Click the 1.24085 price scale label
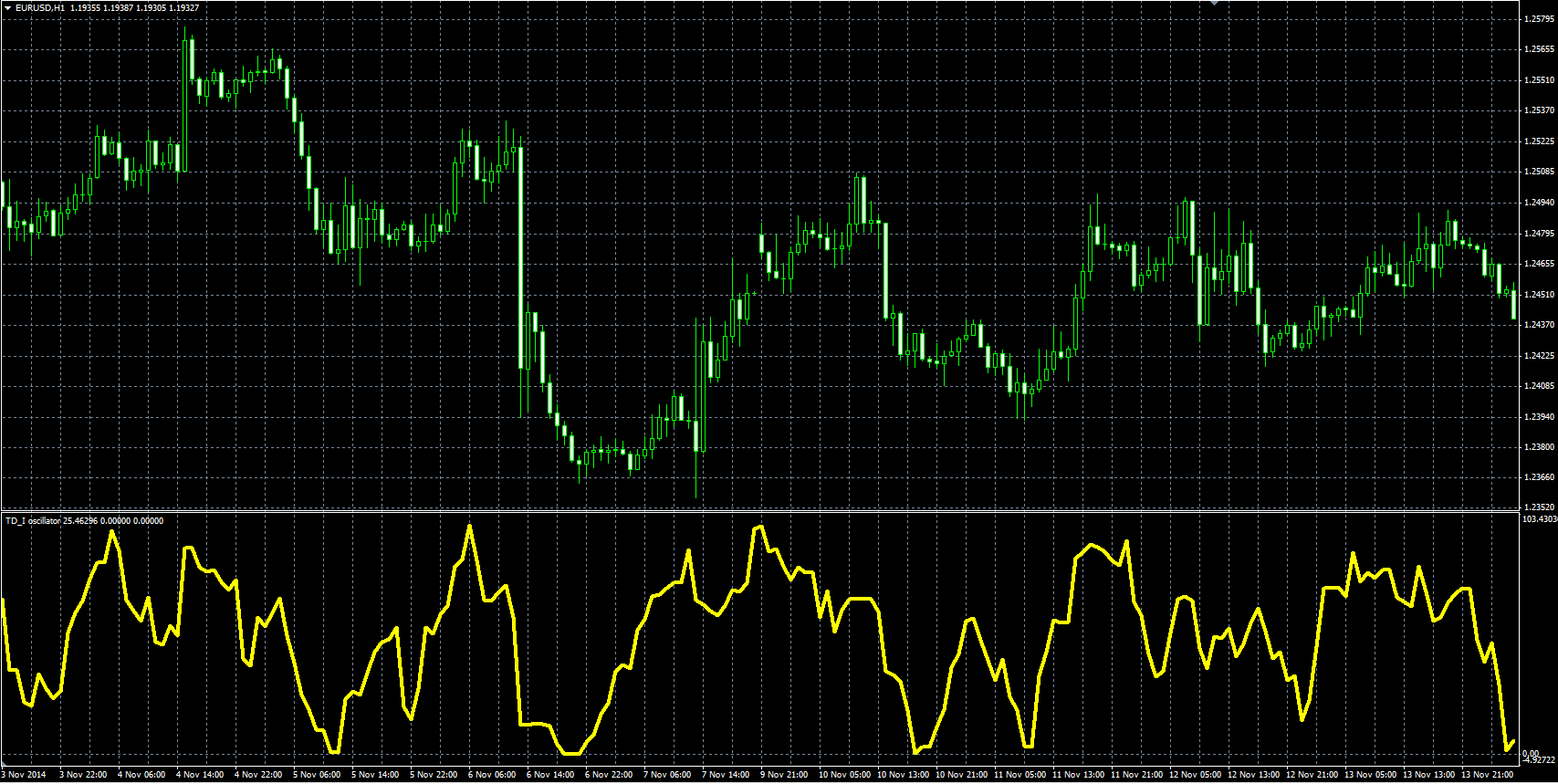Screen dimensions: 1558x784 tap(1539, 386)
